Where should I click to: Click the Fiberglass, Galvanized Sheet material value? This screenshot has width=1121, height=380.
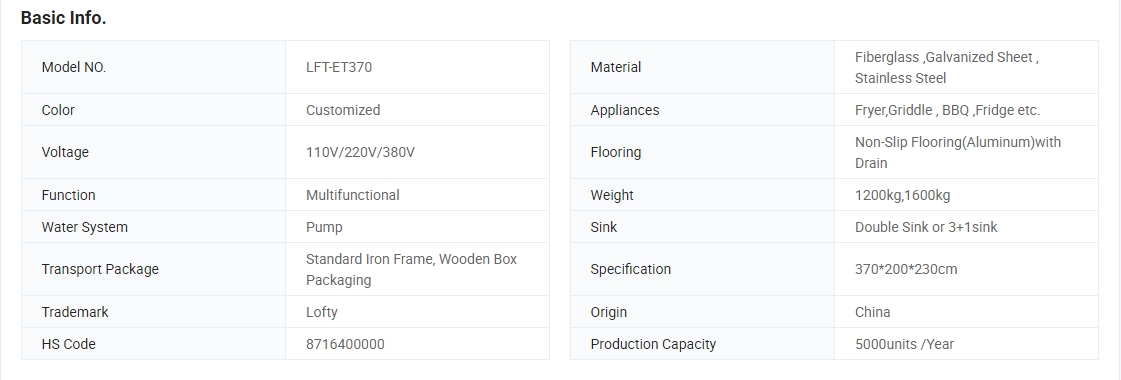(947, 67)
